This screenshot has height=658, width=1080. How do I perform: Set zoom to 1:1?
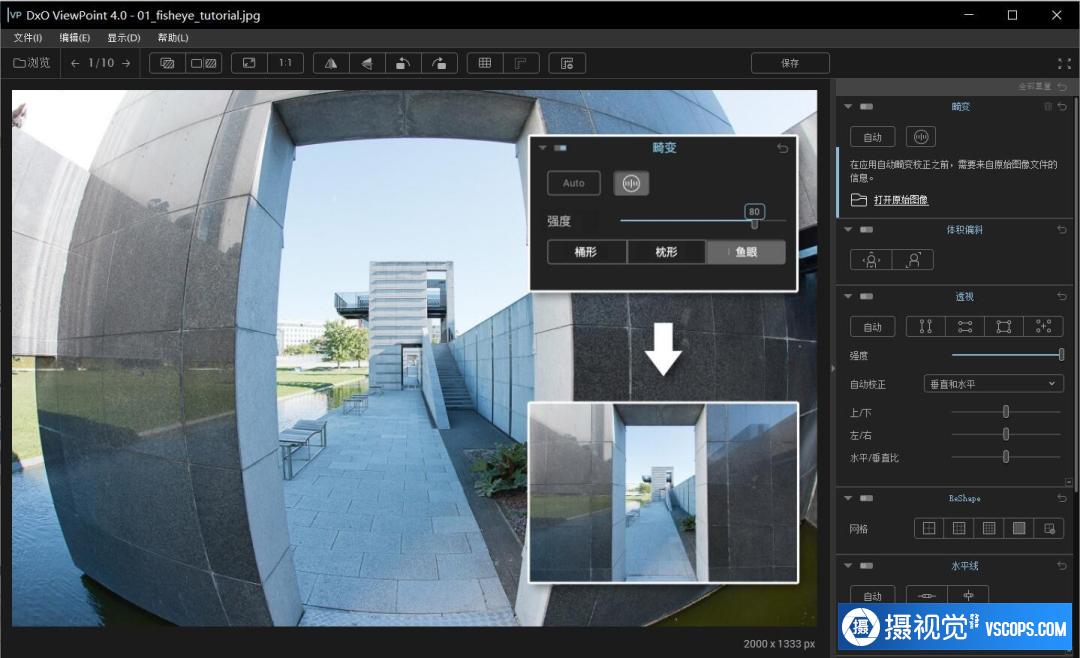coord(285,63)
